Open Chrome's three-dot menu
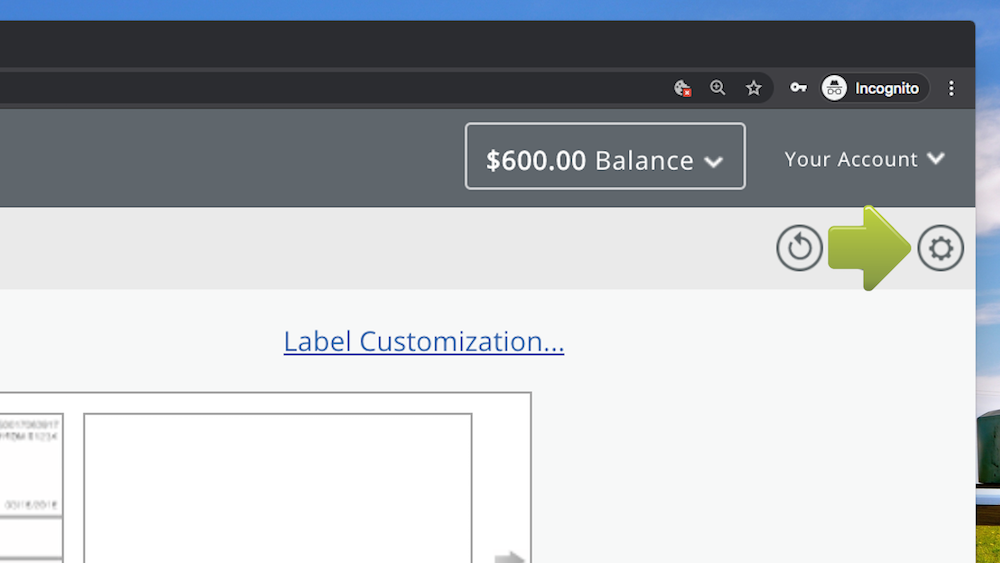Image resolution: width=1000 pixels, height=563 pixels. (x=951, y=88)
